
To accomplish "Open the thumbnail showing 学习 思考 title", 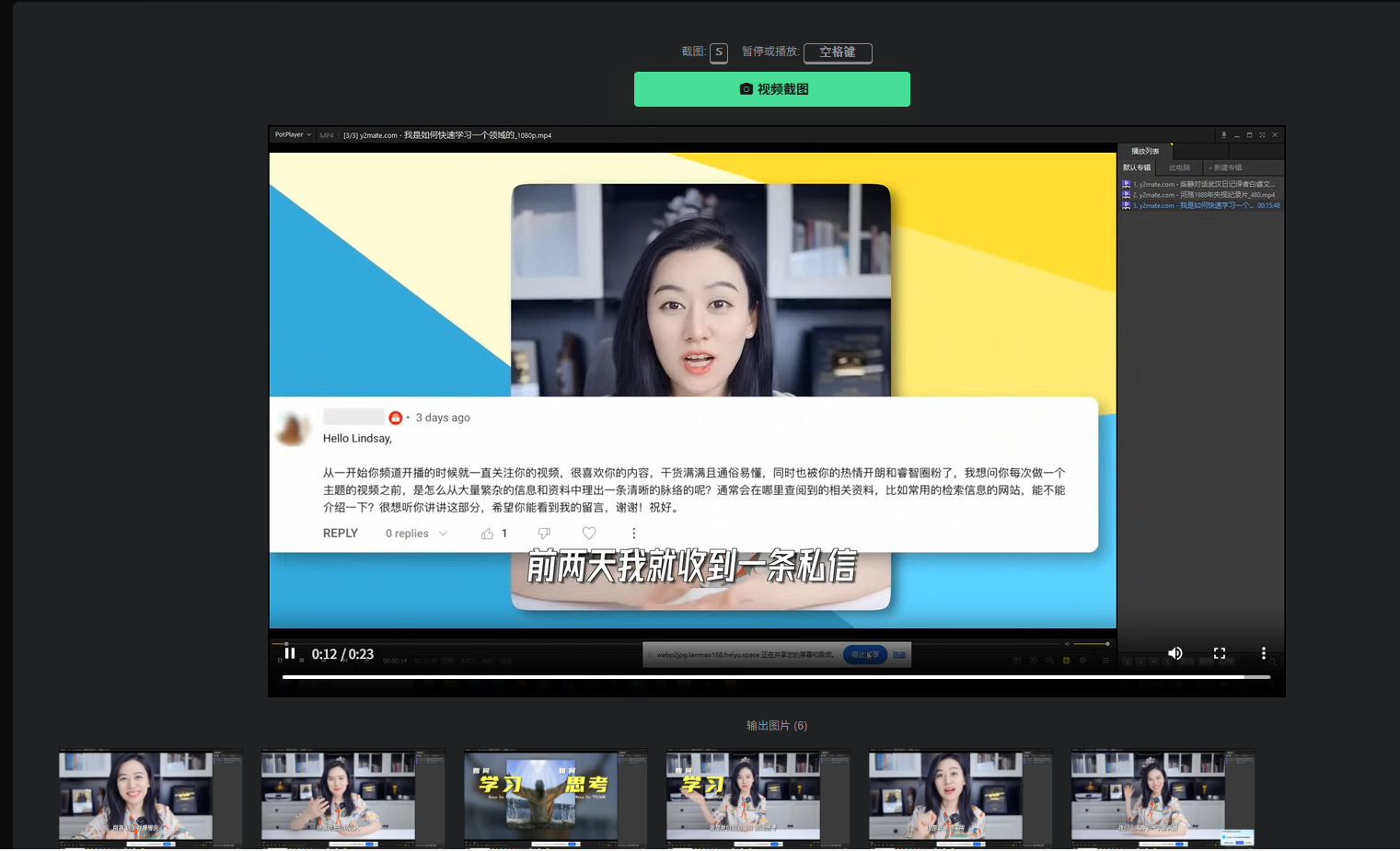I will pyautogui.click(x=556, y=798).
